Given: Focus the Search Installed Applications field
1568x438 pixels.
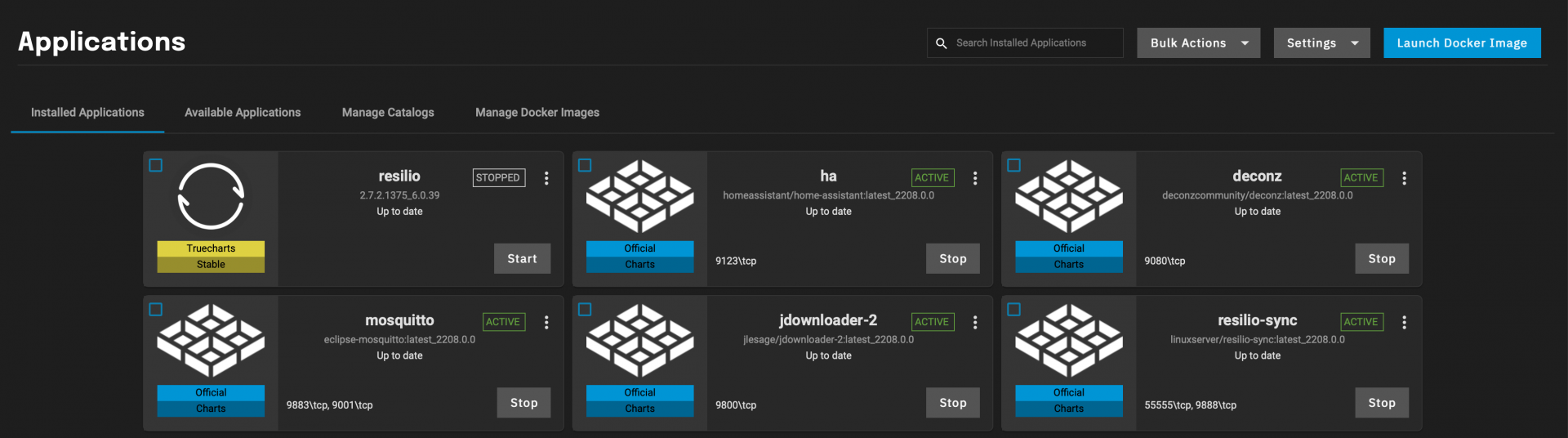Looking at the screenshot, I should coord(1025,43).
